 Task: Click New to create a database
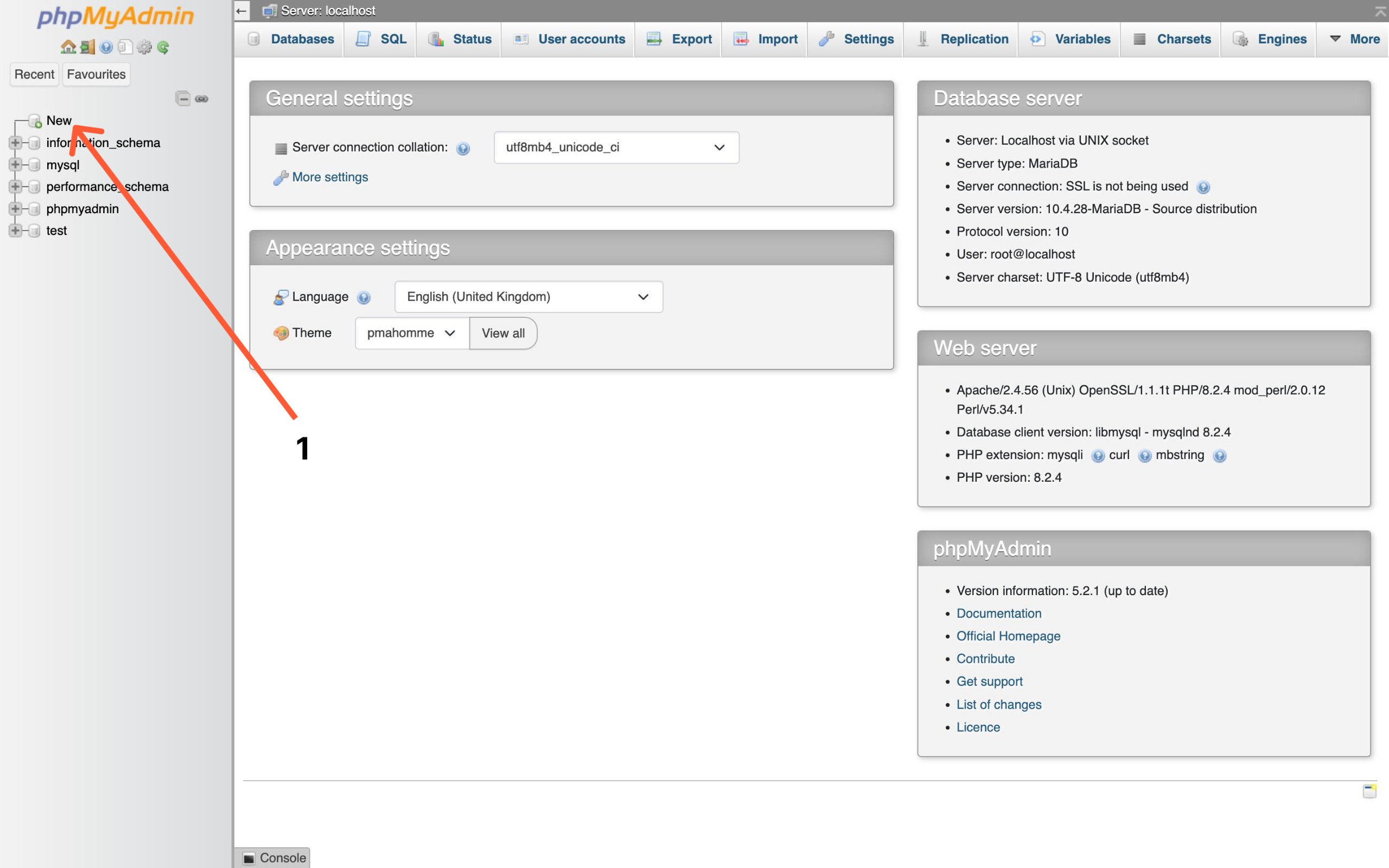coord(59,121)
